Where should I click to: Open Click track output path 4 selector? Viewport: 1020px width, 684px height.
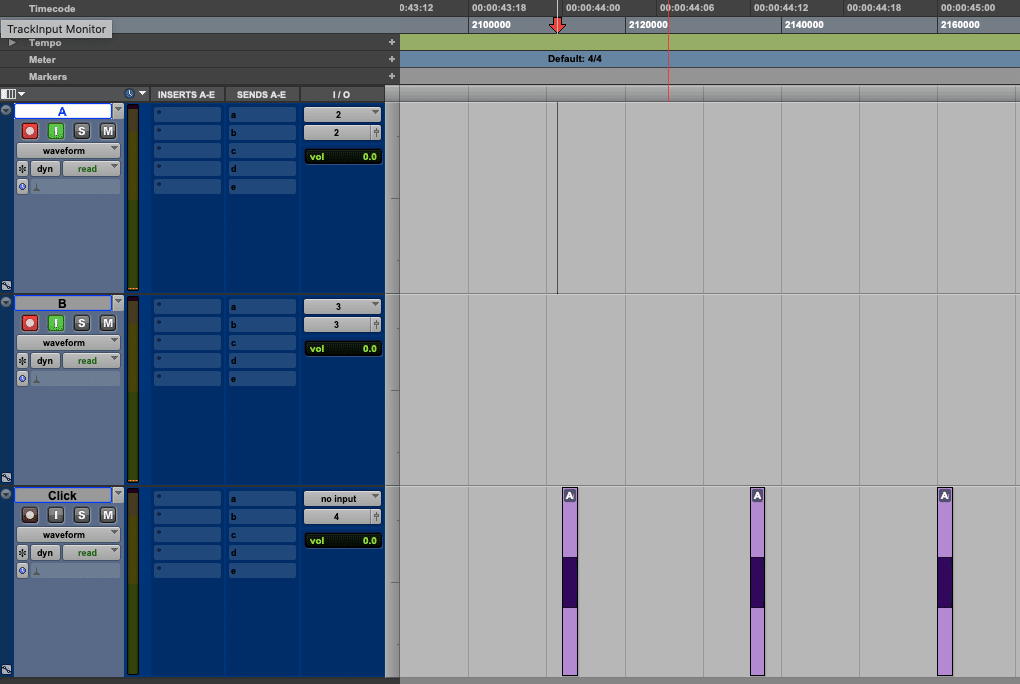(x=337, y=517)
